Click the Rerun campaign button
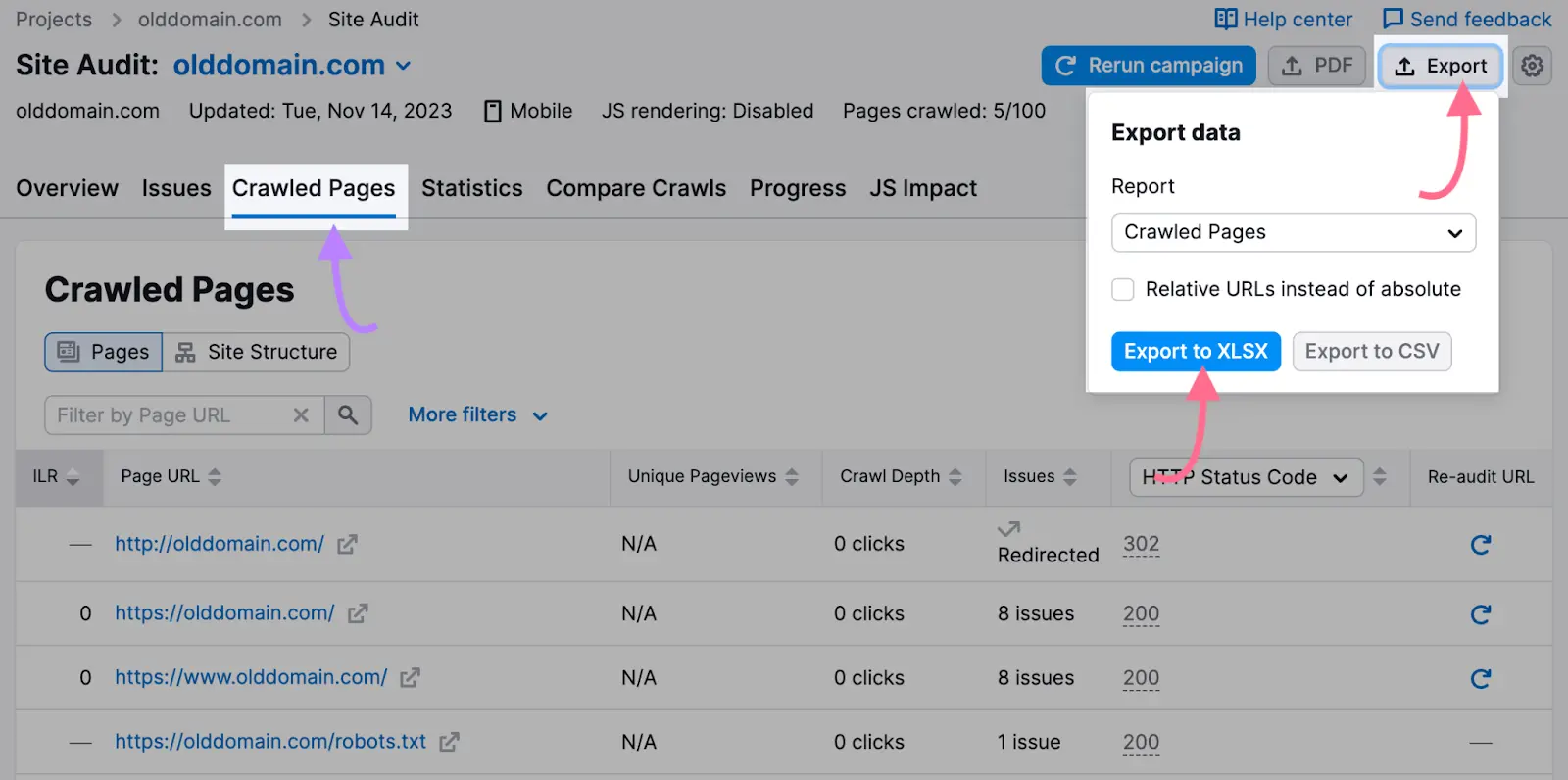The width and height of the screenshot is (1568, 780). coord(1149,66)
